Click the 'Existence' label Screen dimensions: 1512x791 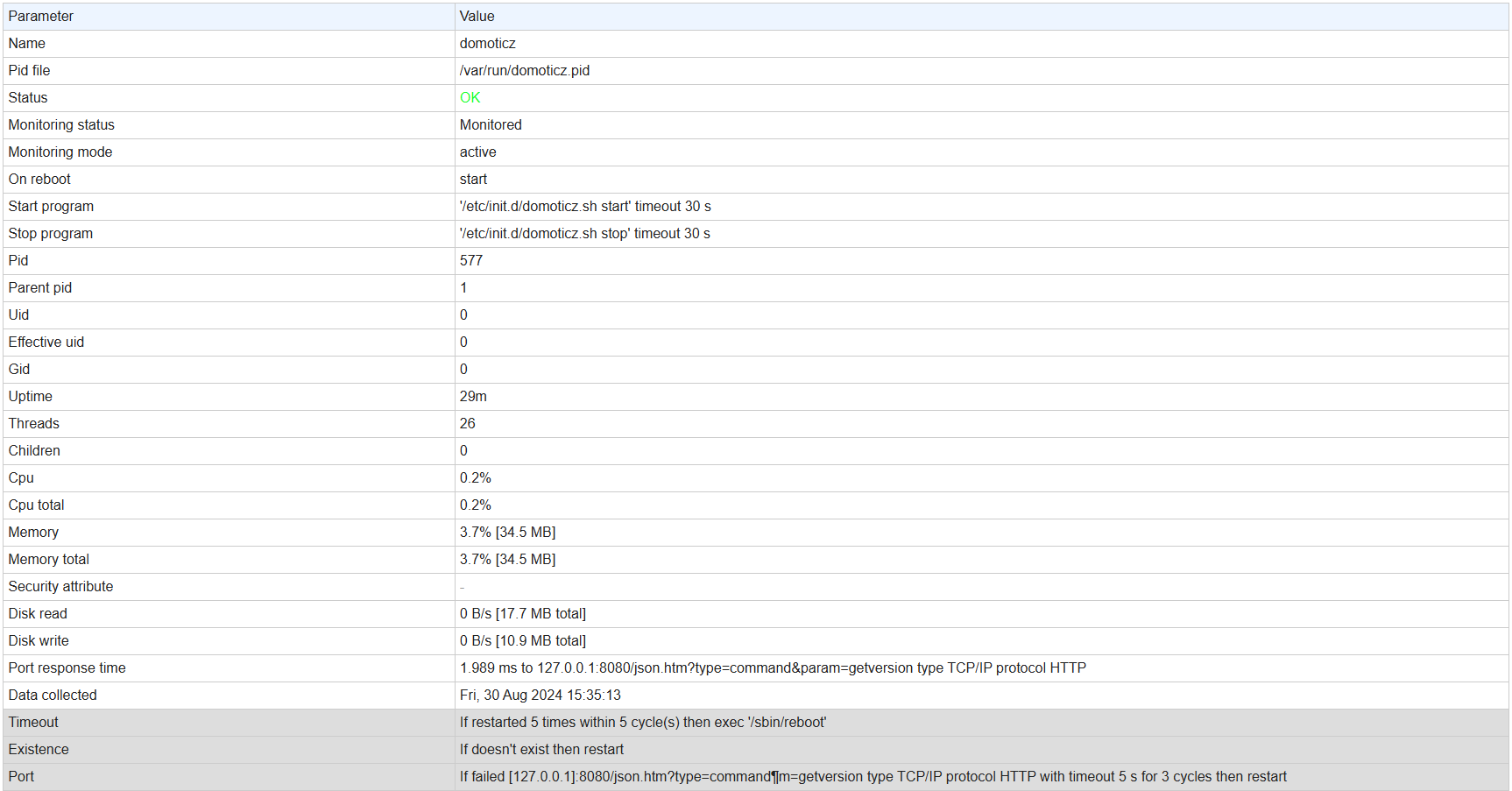[x=39, y=750]
